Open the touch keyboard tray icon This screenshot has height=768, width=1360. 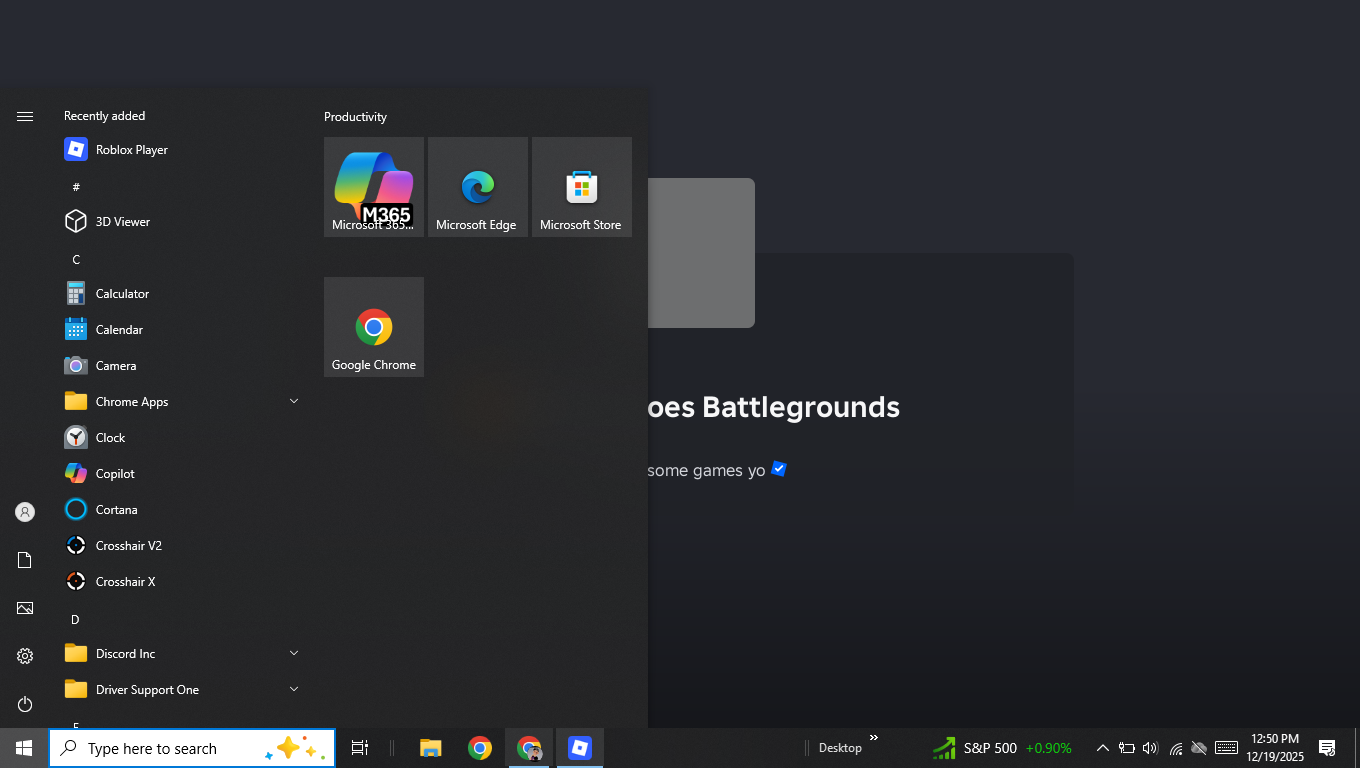(x=1227, y=748)
